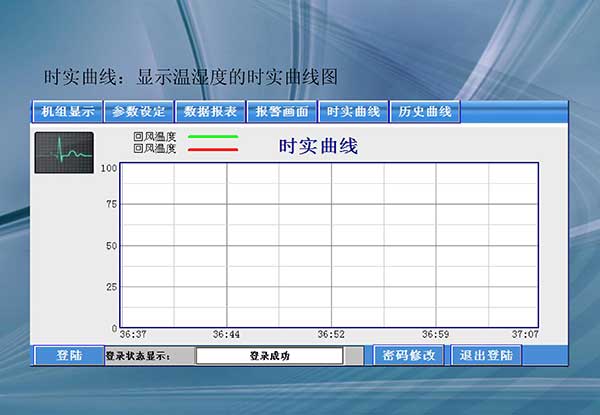
Task: Click the green legend line swatch
Action: [x=213, y=137]
